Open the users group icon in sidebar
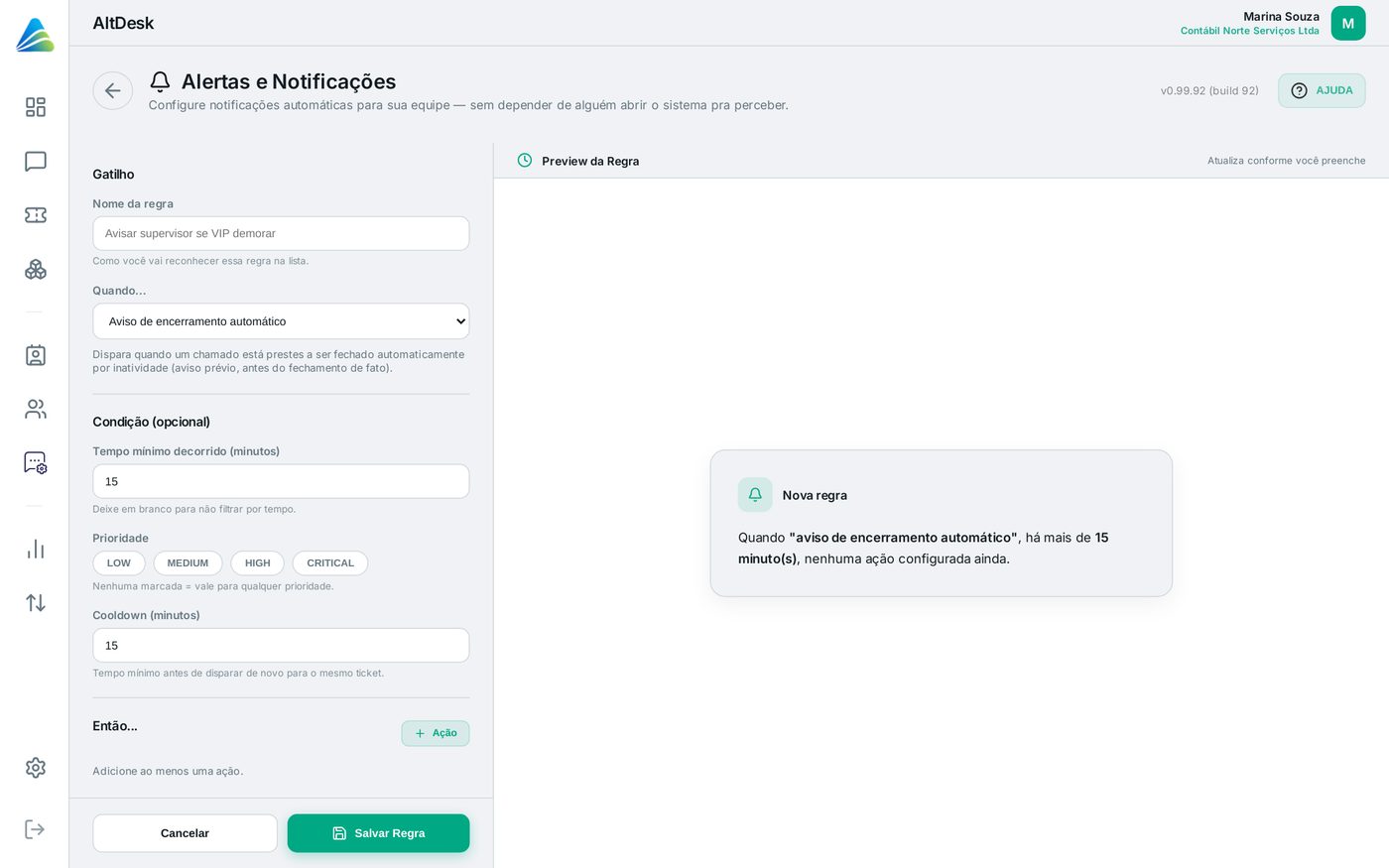The width and height of the screenshot is (1389, 868). [x=36, y=409]
